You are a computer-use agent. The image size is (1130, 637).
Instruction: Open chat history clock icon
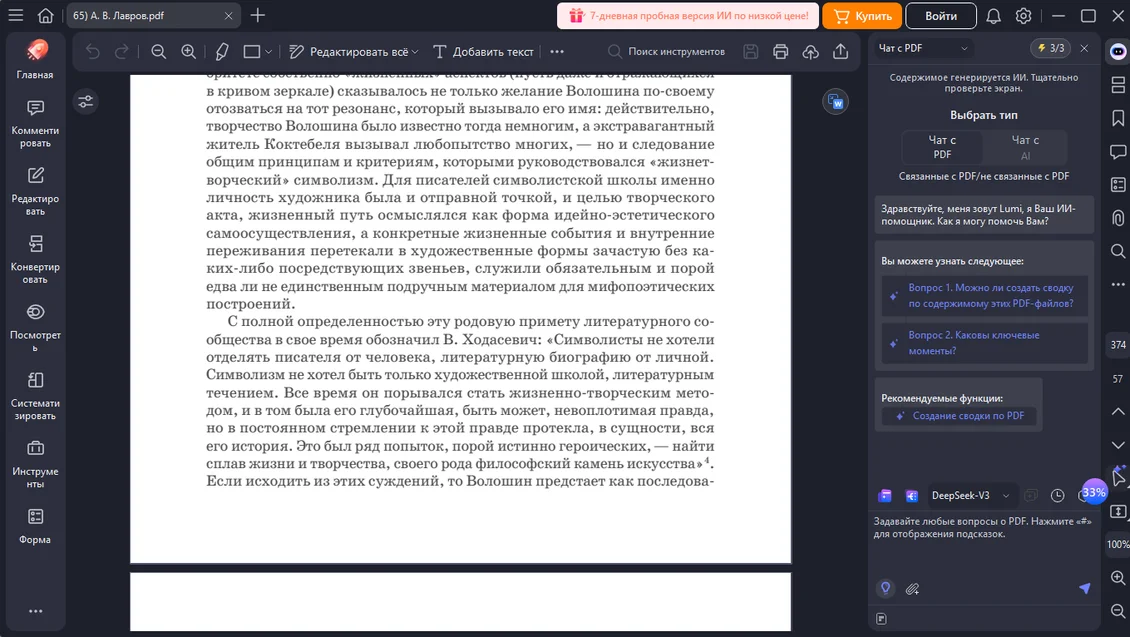point(1057,495)
